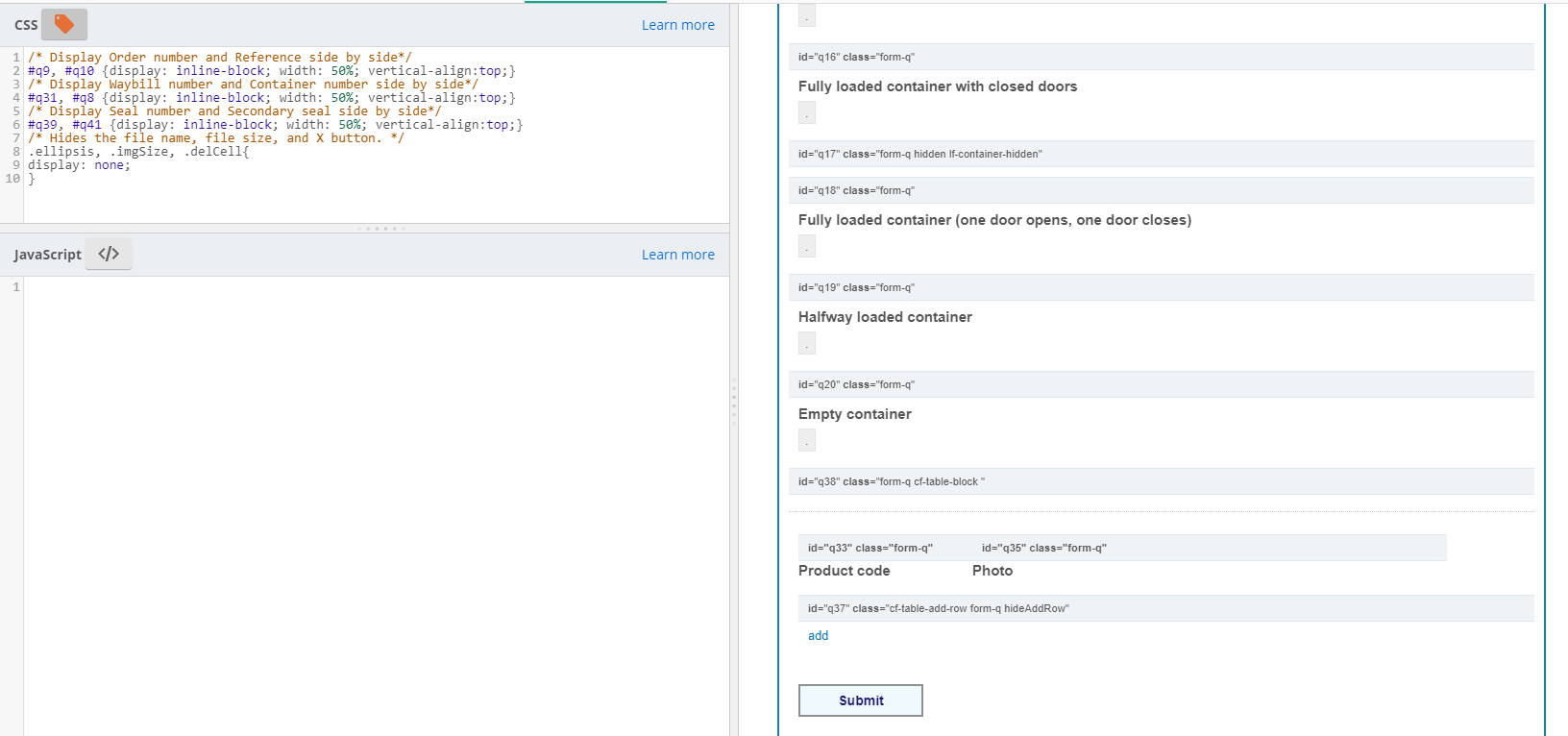1568x736 pixels.
Task: Open Learn more link in CSS panel
Action: pos(677,25)
